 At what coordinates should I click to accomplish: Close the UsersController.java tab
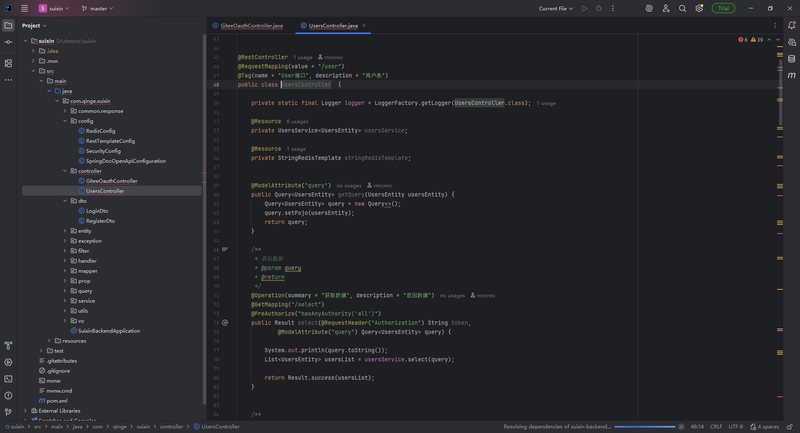(x=362, y=25)
